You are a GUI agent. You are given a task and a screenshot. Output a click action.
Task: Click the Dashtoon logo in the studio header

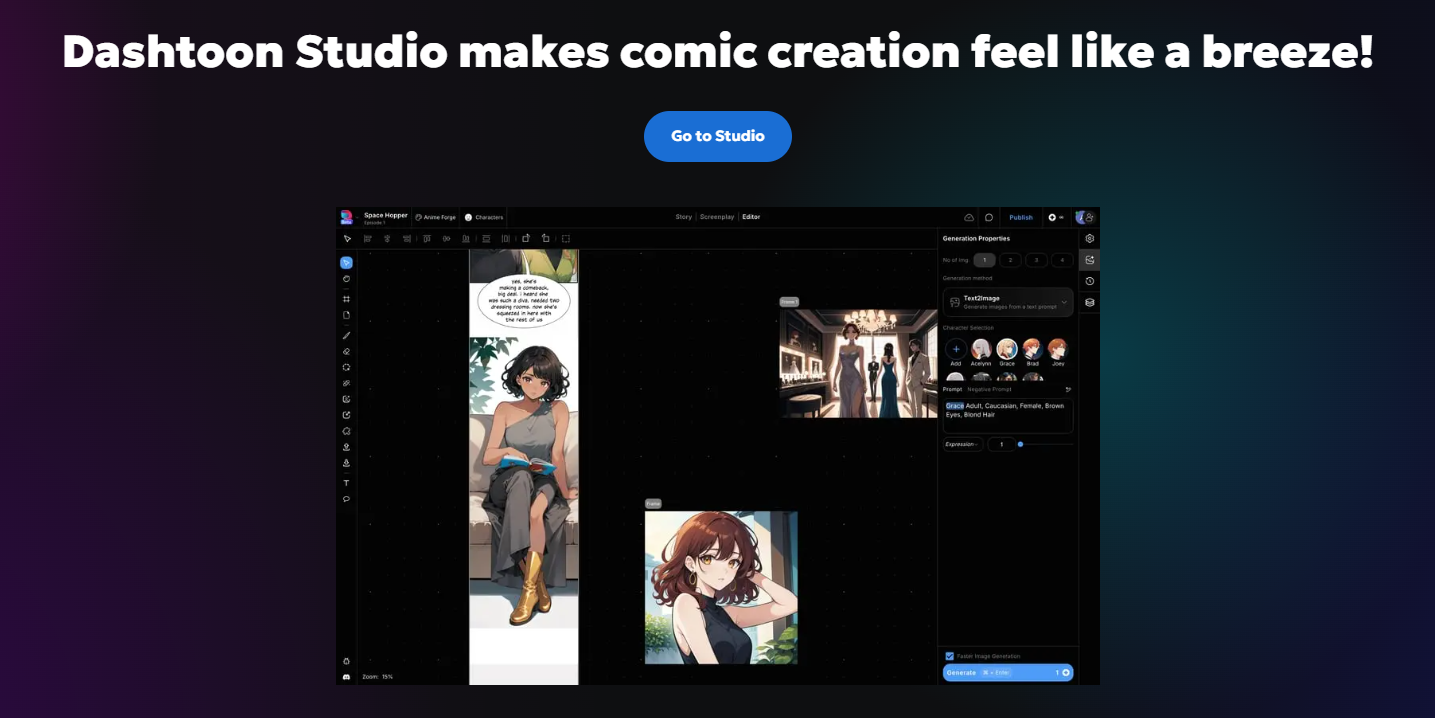(346, 217)
